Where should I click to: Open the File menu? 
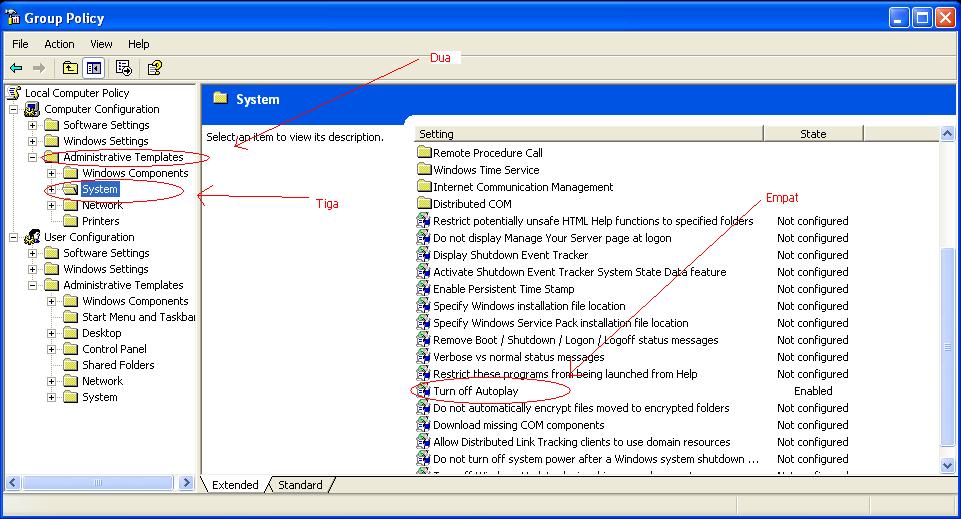[x=20, y=44]
